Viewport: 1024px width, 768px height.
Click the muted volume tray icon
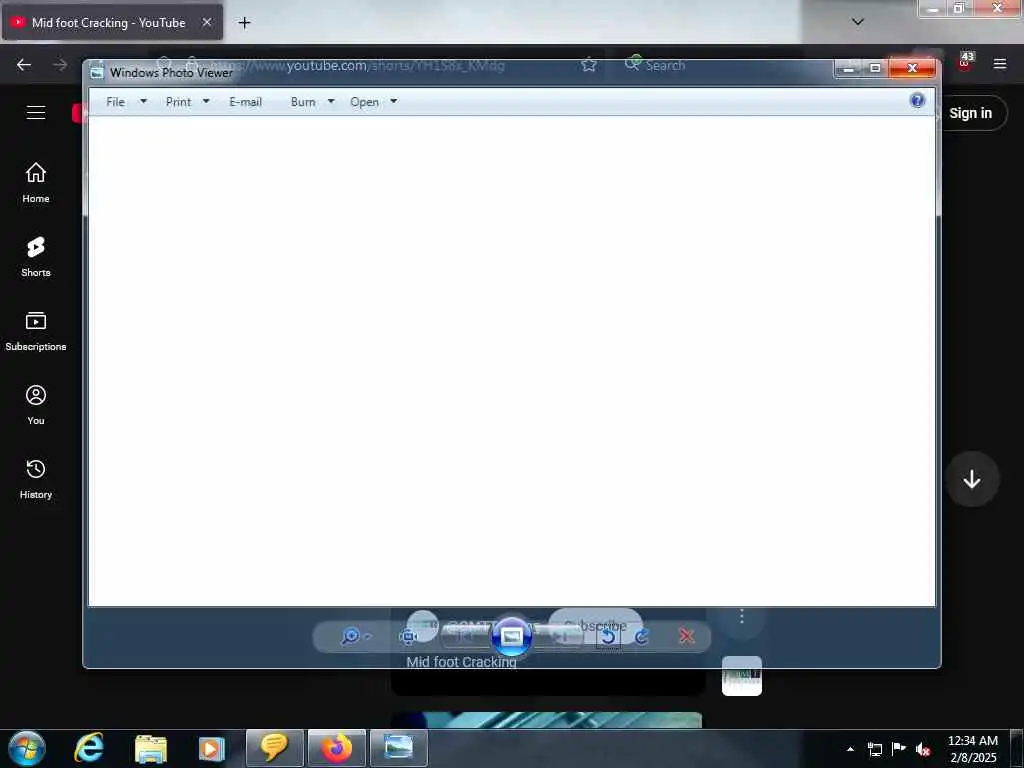click(923, 749)
